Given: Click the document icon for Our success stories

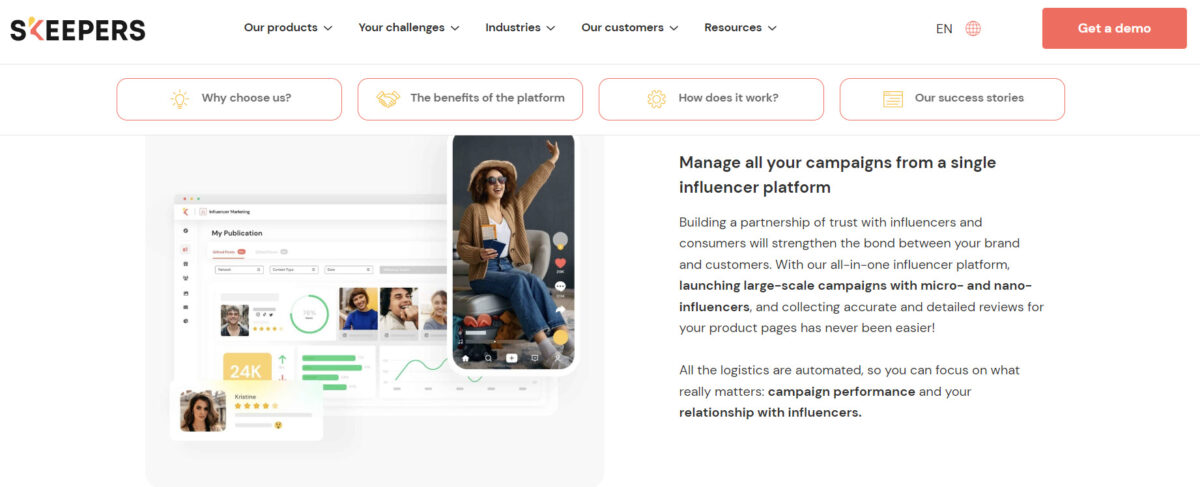Looking at the screenshot, I should pyautogui.click(x=893, y=98).
